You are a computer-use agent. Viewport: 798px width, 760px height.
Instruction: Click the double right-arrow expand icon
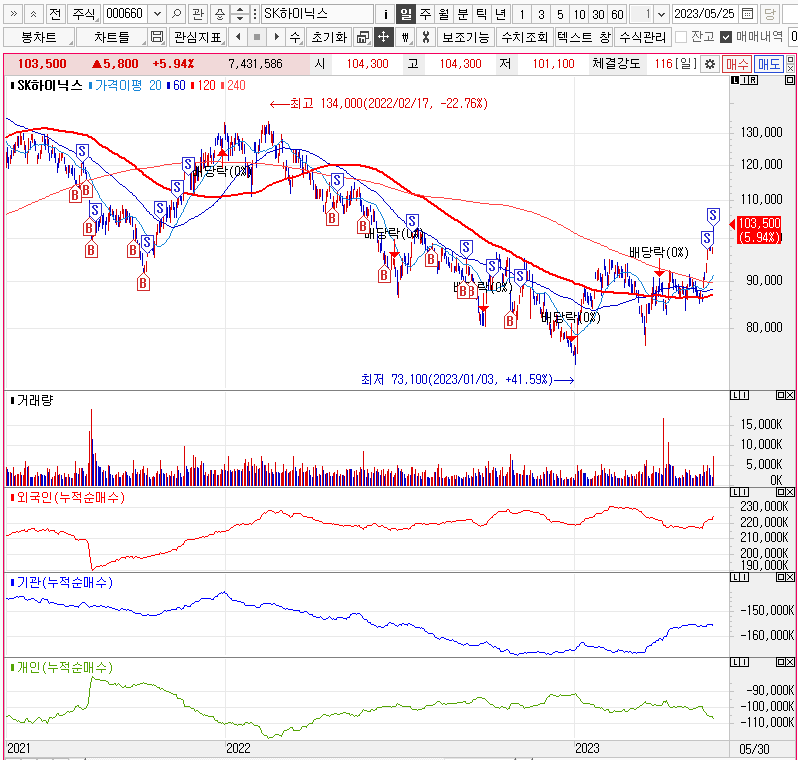coord(14,14)
